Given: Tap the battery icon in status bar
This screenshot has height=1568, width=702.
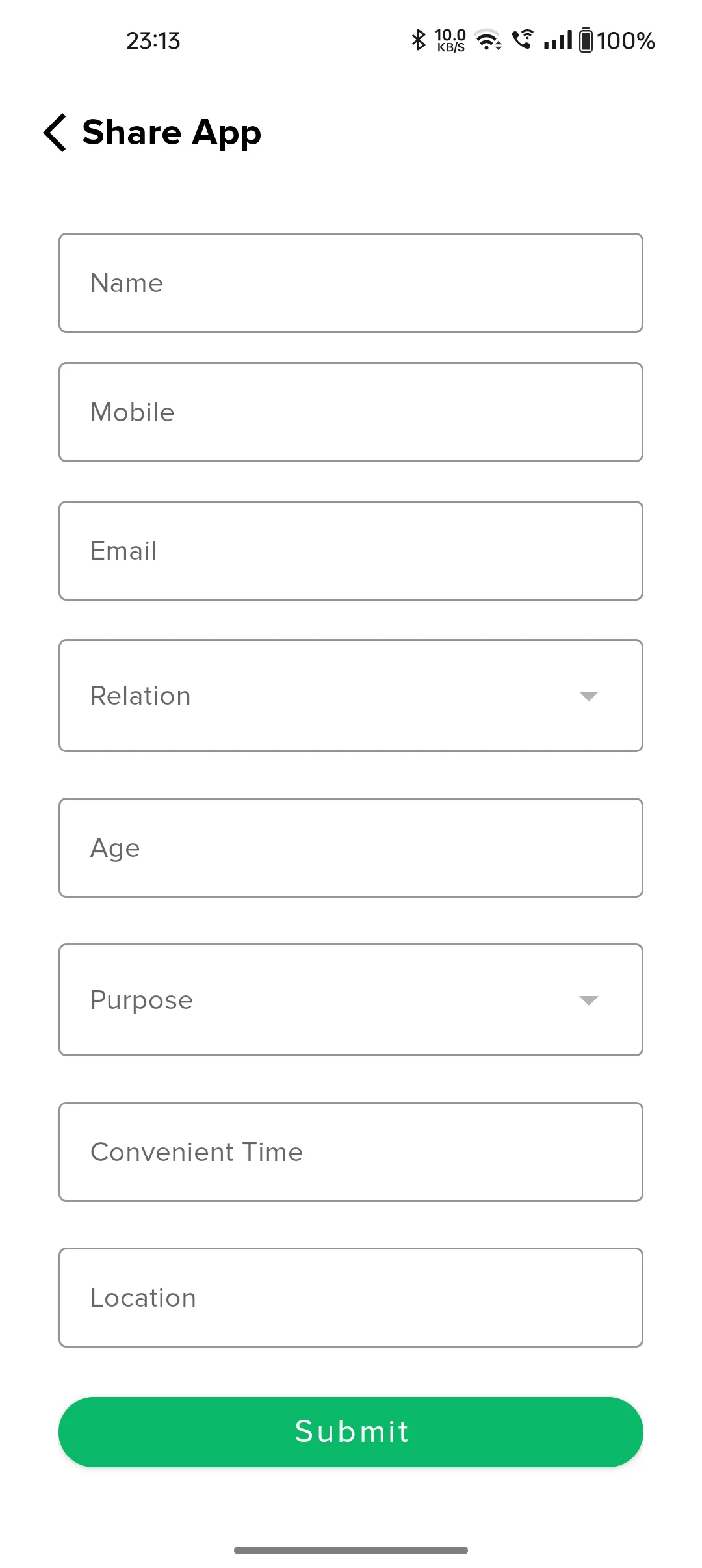Looking at the screenshot, I should point(586,40).
